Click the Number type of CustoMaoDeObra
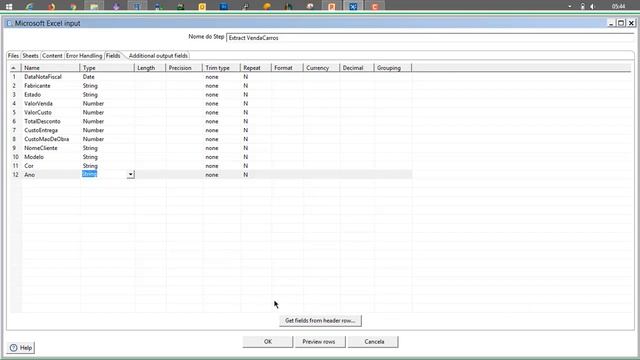 tap(93, 139)
